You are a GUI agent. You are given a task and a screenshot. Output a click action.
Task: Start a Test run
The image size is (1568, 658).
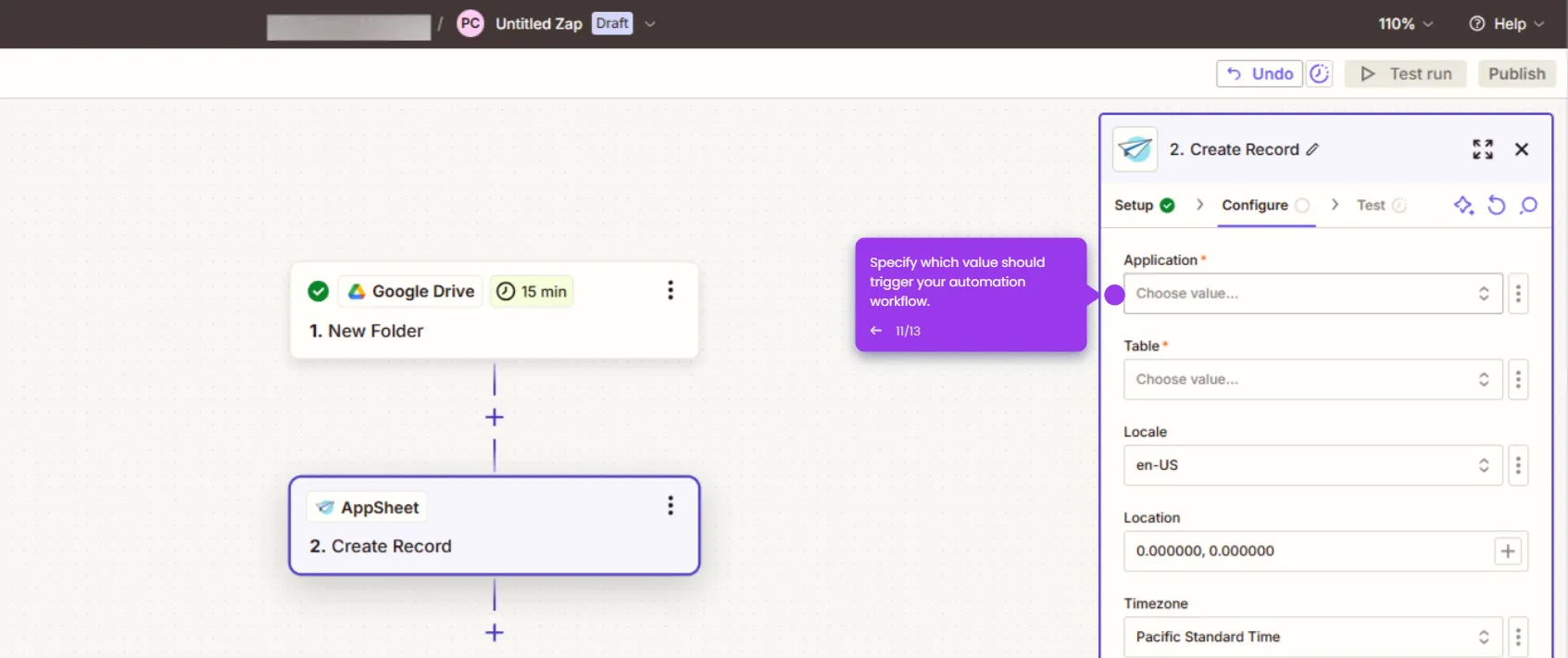1406,73
